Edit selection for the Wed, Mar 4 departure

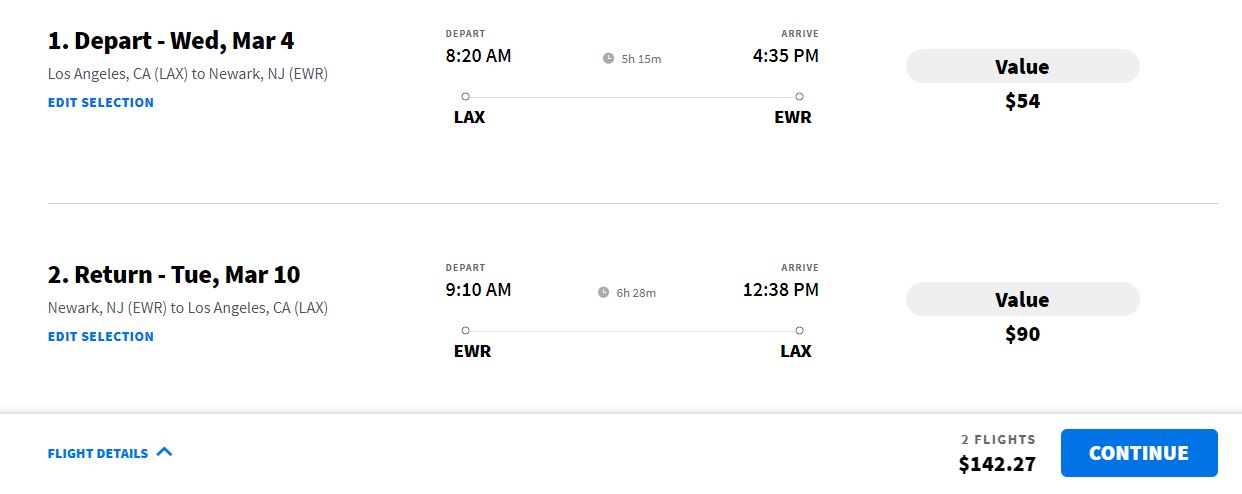click(101, 102)
